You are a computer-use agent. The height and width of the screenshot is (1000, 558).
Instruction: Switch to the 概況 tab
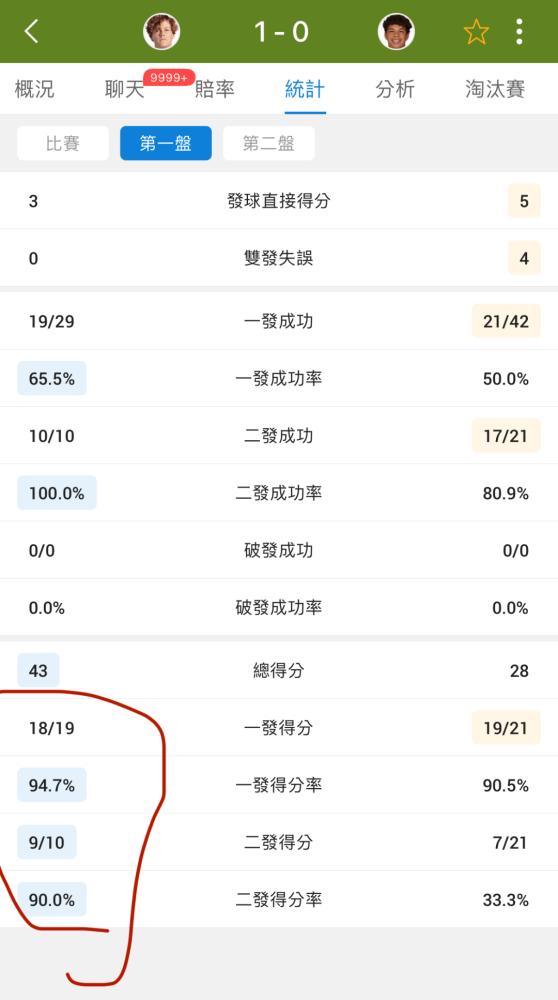[34, 89]
